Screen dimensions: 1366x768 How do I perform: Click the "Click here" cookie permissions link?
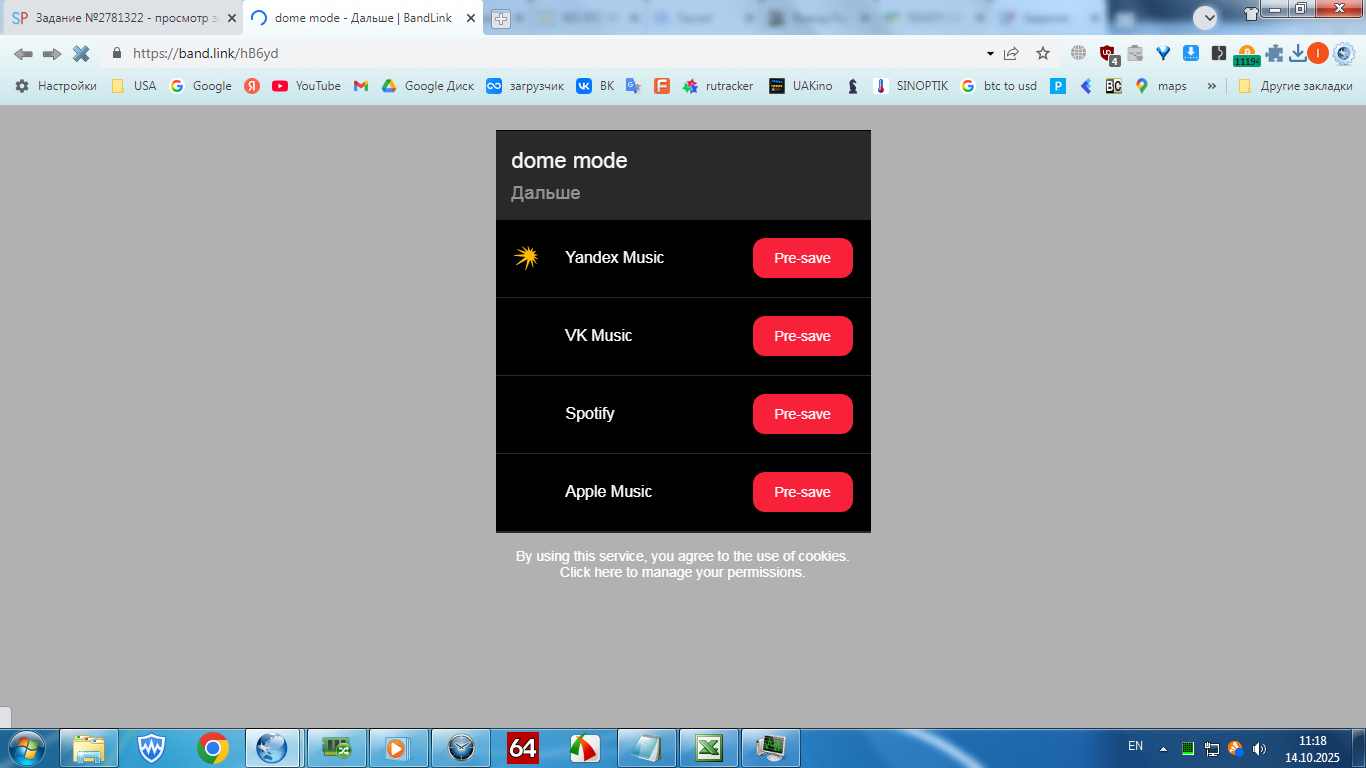pyautogui.click(x=590, y=572)
